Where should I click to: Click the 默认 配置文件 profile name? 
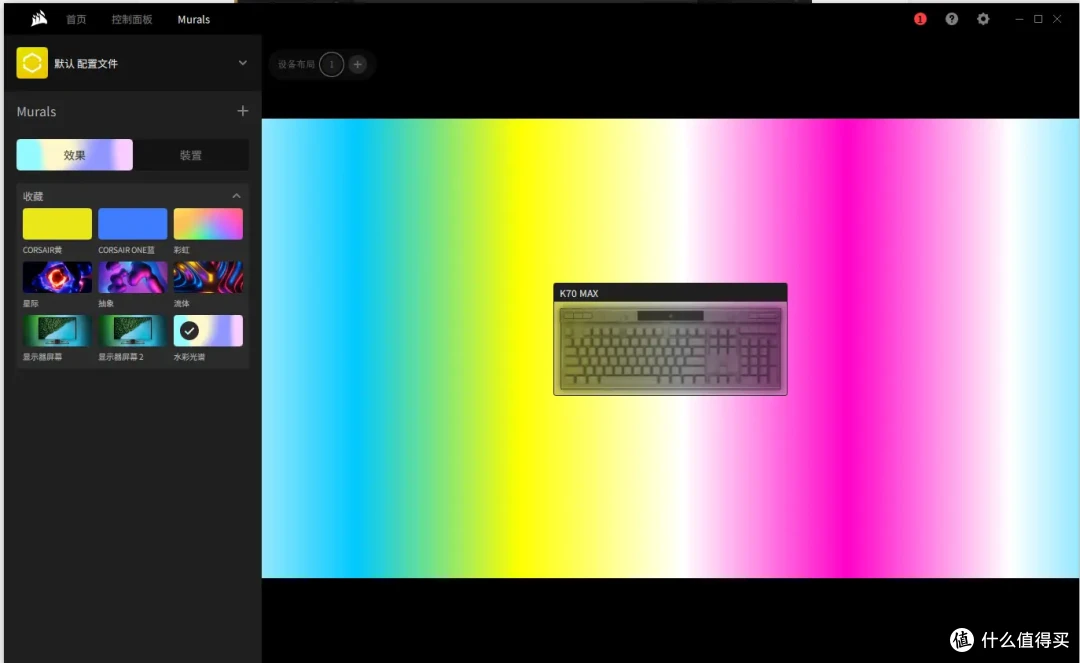pyautogui.click(x=86, y=63)
